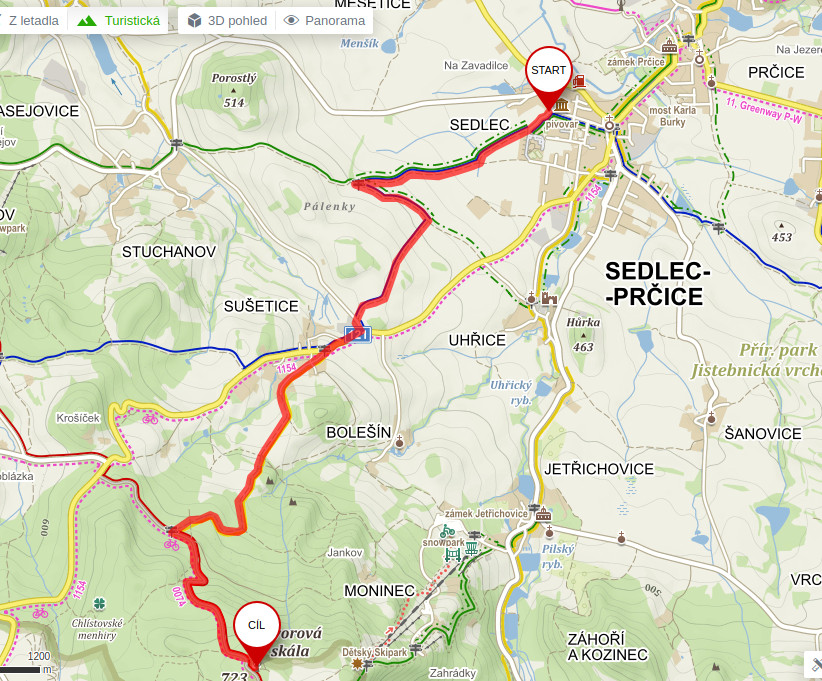Image resolution: width=822 pixels, height=681 pixels.
Task: Click the green clover icon above Chlístovské menhiry
Action: [x=100, y=603]
